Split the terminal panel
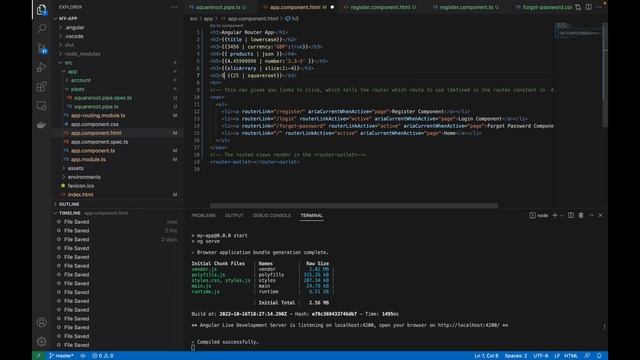This screenshot has width=640, height=360. tap(571, 215)
